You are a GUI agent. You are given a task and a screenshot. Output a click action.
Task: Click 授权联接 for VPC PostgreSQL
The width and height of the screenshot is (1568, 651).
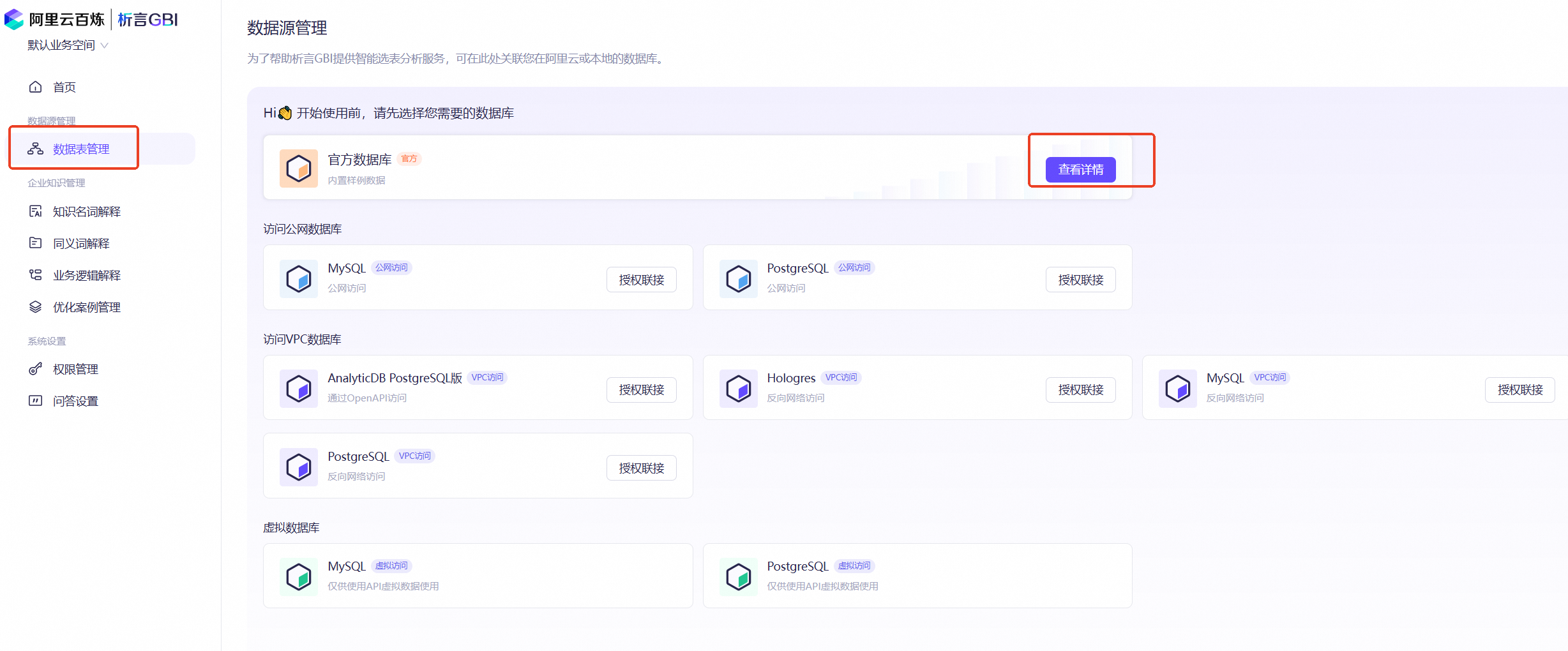pyautogui.click(x=641, y=468)
